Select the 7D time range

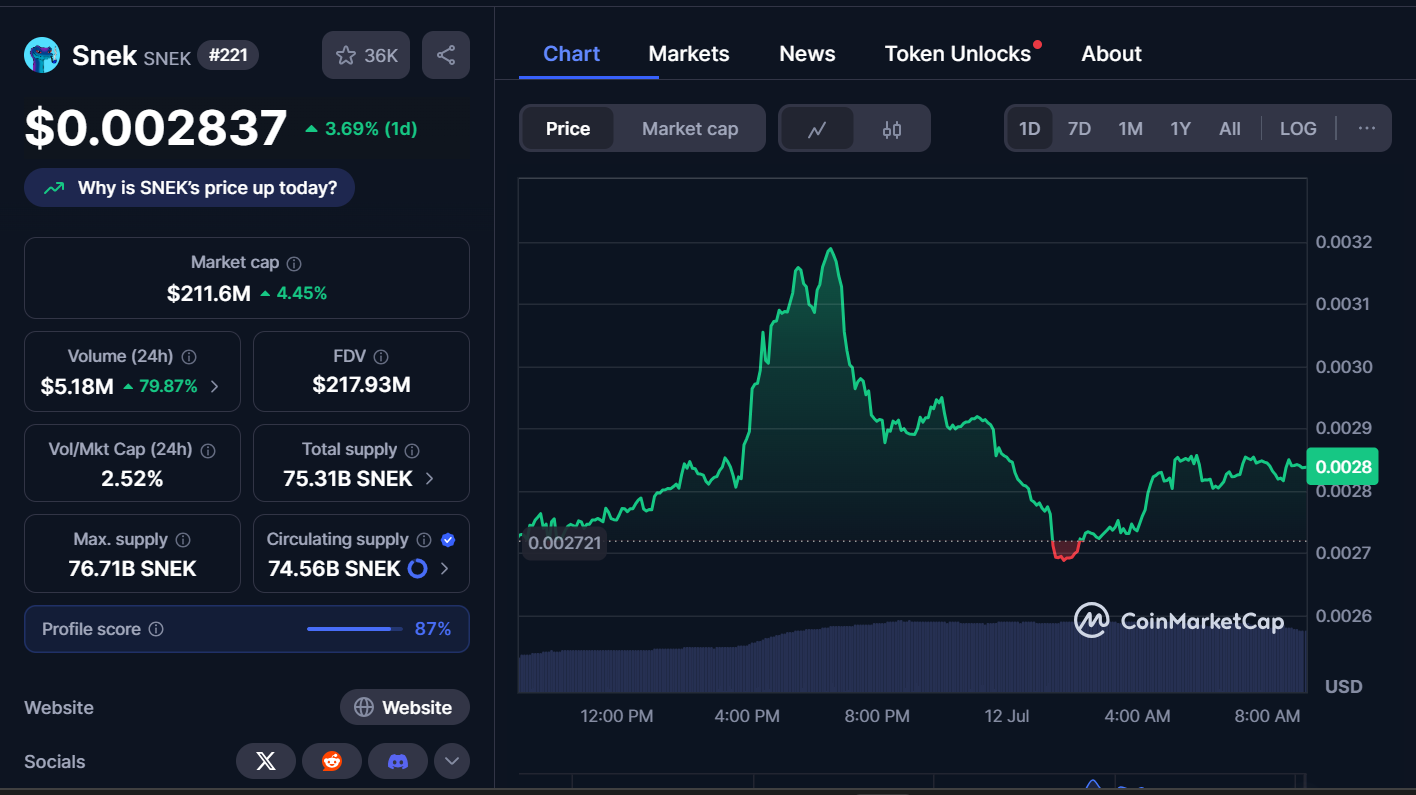coord(1079,129)
